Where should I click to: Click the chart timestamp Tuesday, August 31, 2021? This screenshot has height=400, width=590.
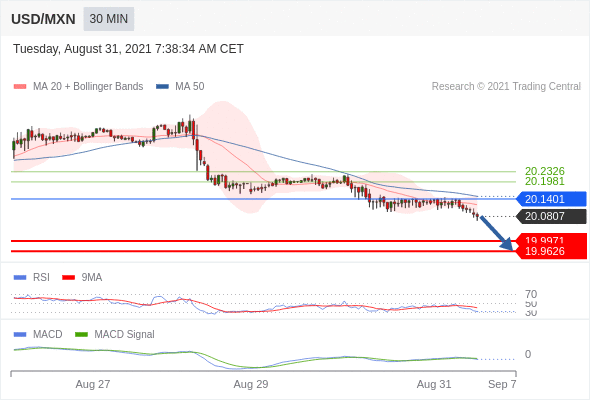tap(128, 49)
